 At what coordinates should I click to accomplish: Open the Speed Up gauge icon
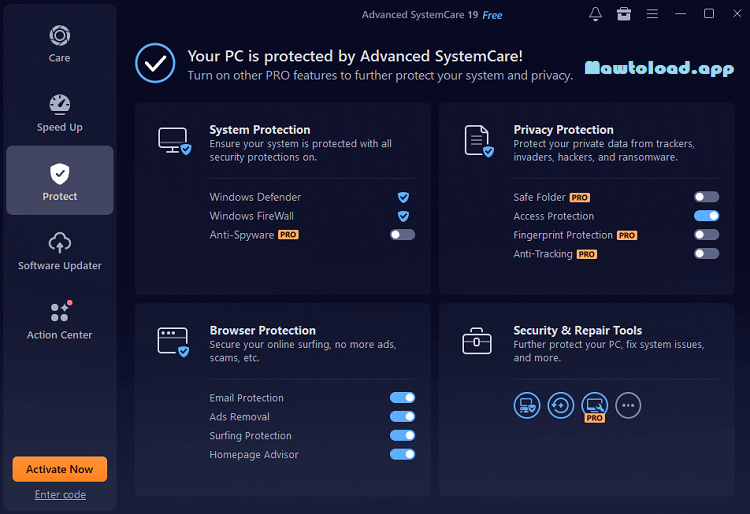pyautogui.click(x=59, y=104)
